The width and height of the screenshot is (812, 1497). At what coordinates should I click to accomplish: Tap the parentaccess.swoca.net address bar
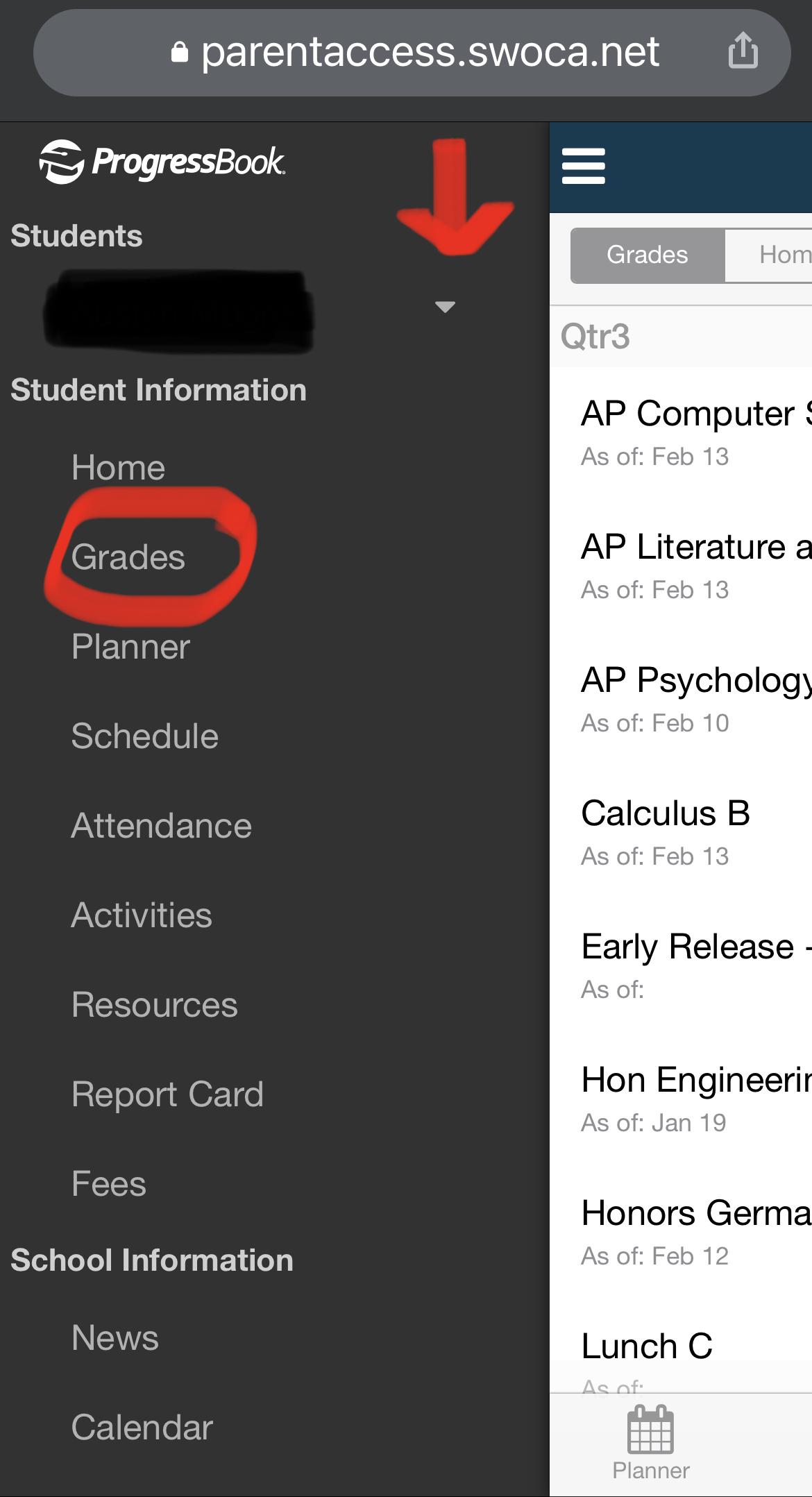point(430,53)
